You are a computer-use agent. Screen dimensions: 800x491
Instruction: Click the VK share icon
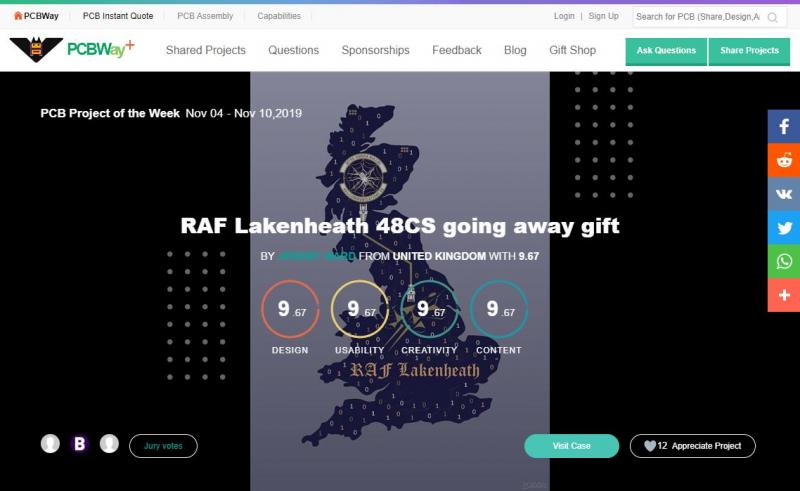point(784,194)
